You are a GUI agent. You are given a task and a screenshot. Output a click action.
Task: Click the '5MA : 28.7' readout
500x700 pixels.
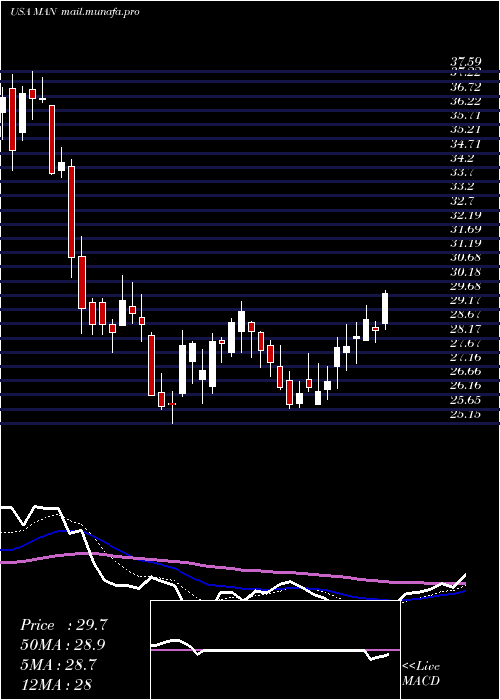[x=58, y=664]
